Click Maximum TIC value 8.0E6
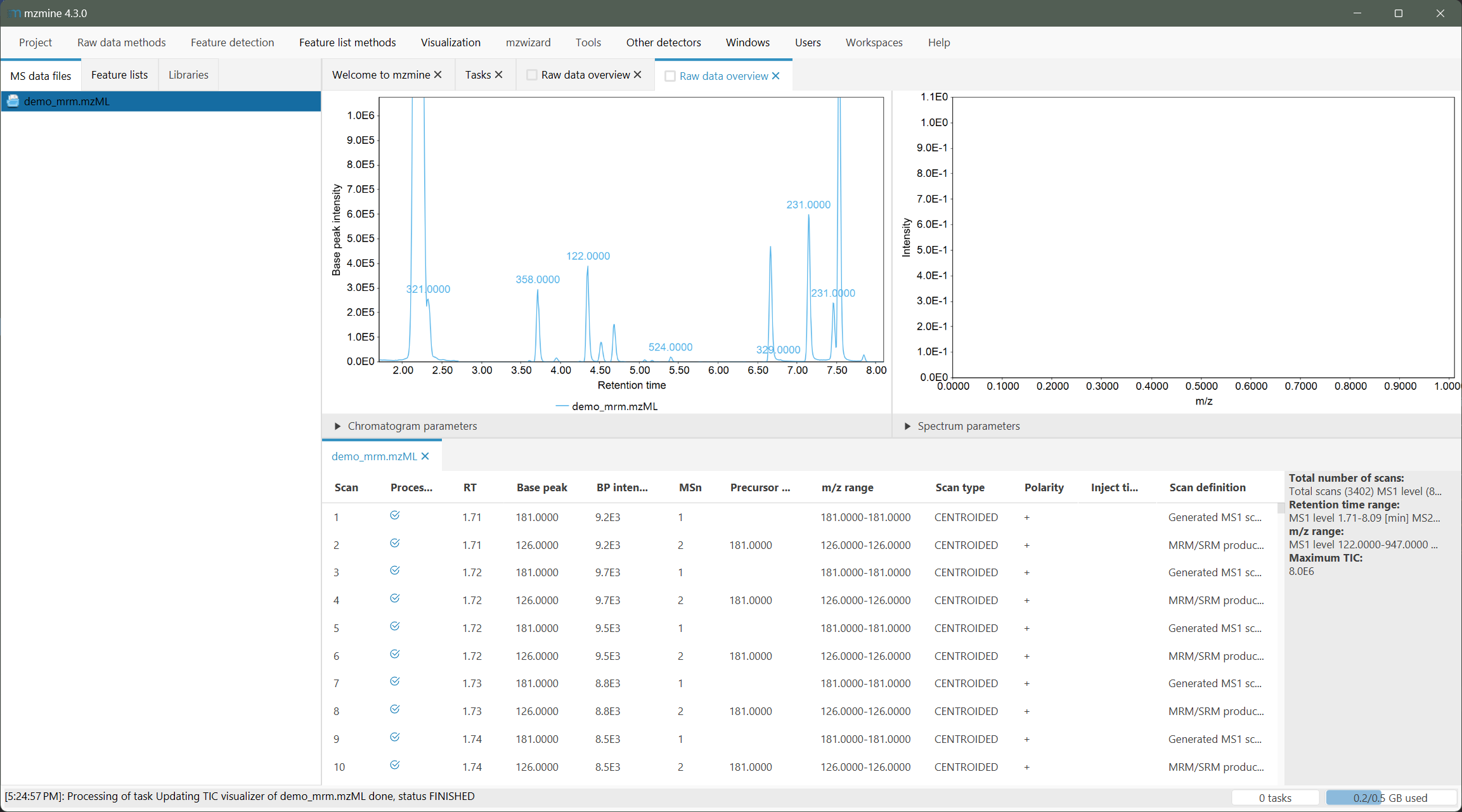This screenshot has height=812, width=1462. (x=1302, y=571)
